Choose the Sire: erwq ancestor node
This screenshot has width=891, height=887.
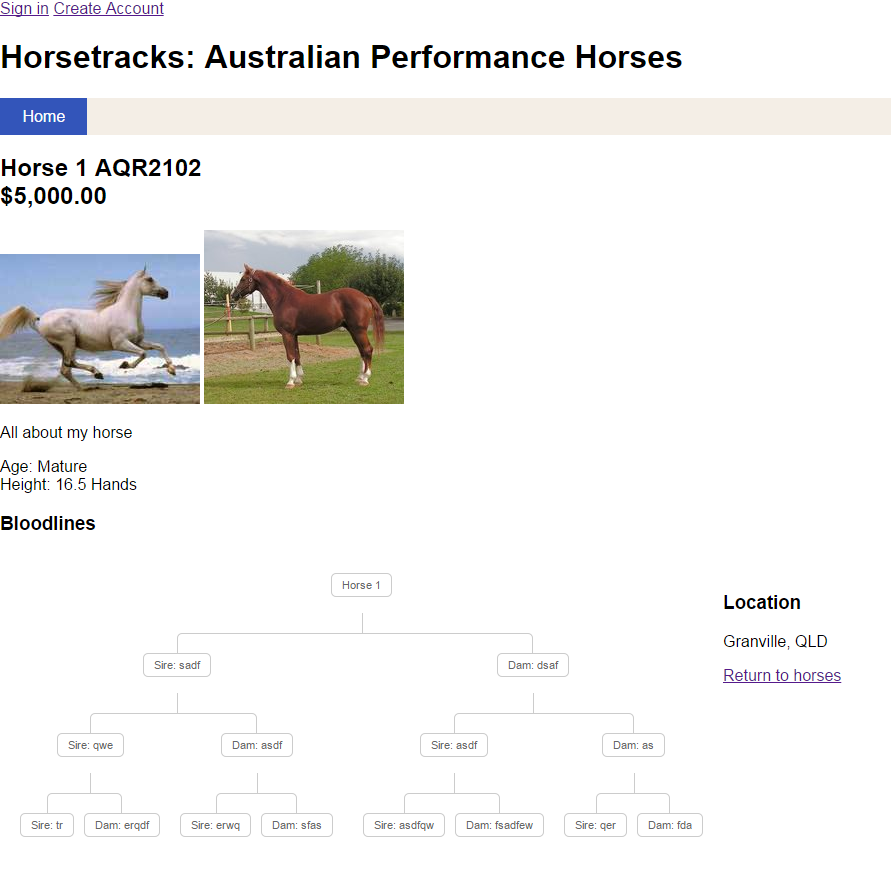[216, 825]
